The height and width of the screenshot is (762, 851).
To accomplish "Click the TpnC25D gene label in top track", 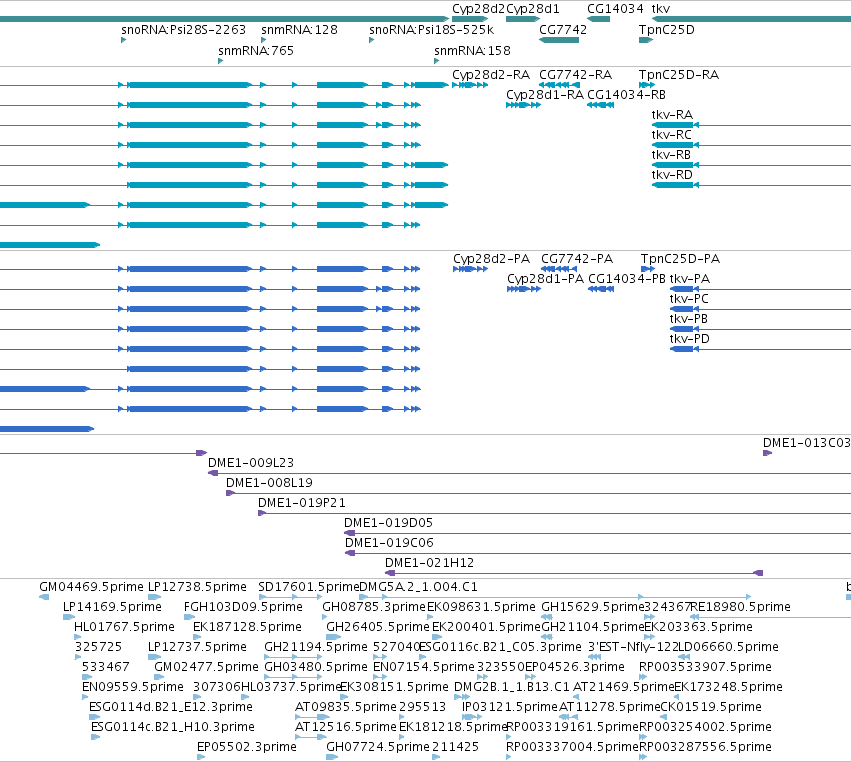I will tap(666, 30).
